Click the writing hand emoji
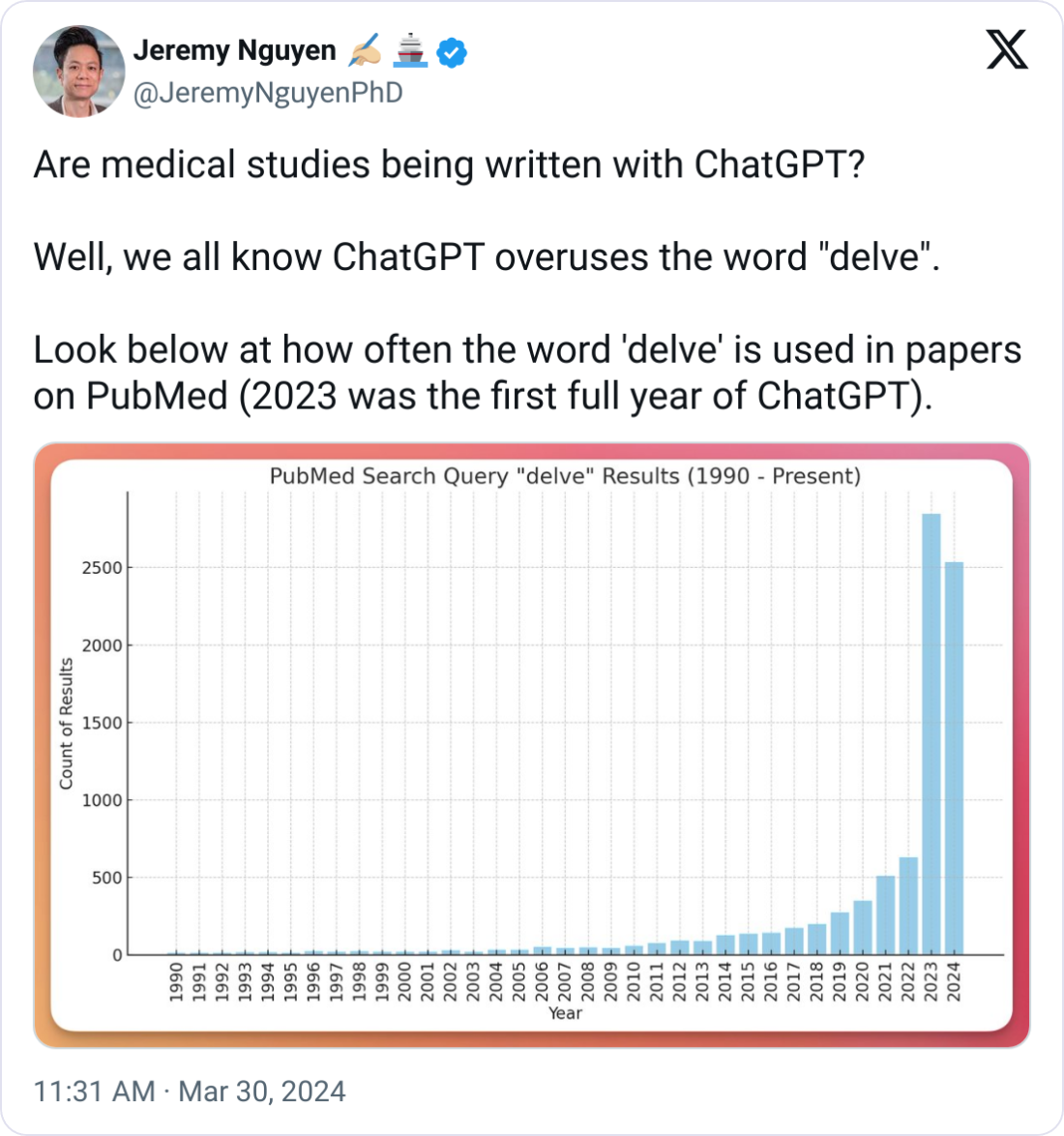1064x1136 pixels. [x=365, y=50]
